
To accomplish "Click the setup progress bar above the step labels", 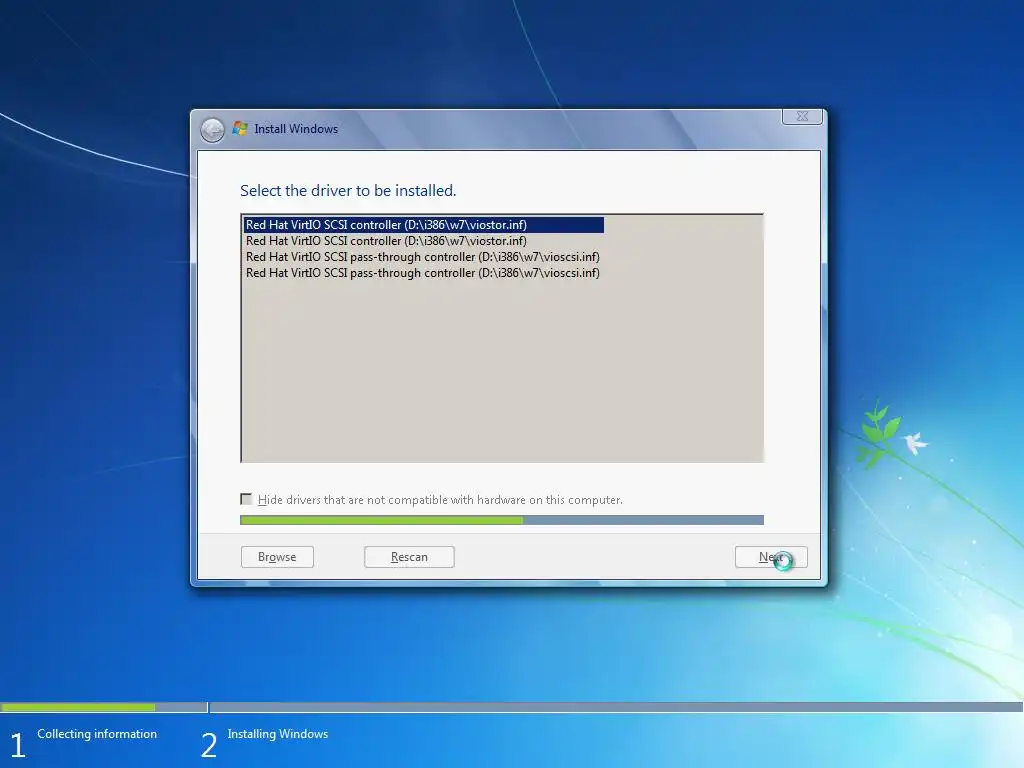I will tap(511, 707).
